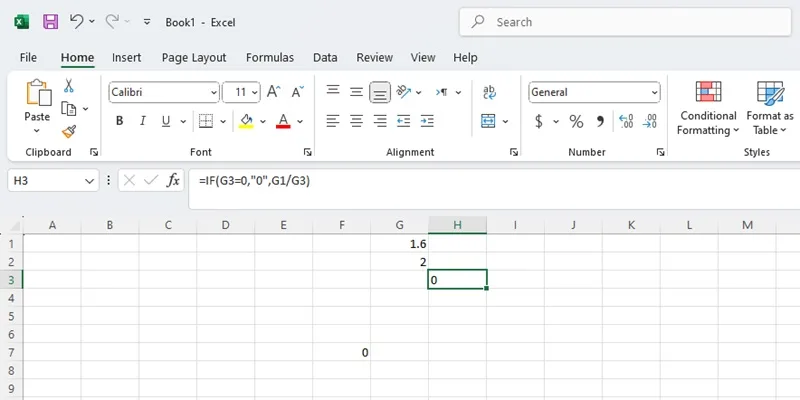This screenshot has height=400, width=800.
Task: Expand the Name Box dropdown arrow
Action: 89,181
